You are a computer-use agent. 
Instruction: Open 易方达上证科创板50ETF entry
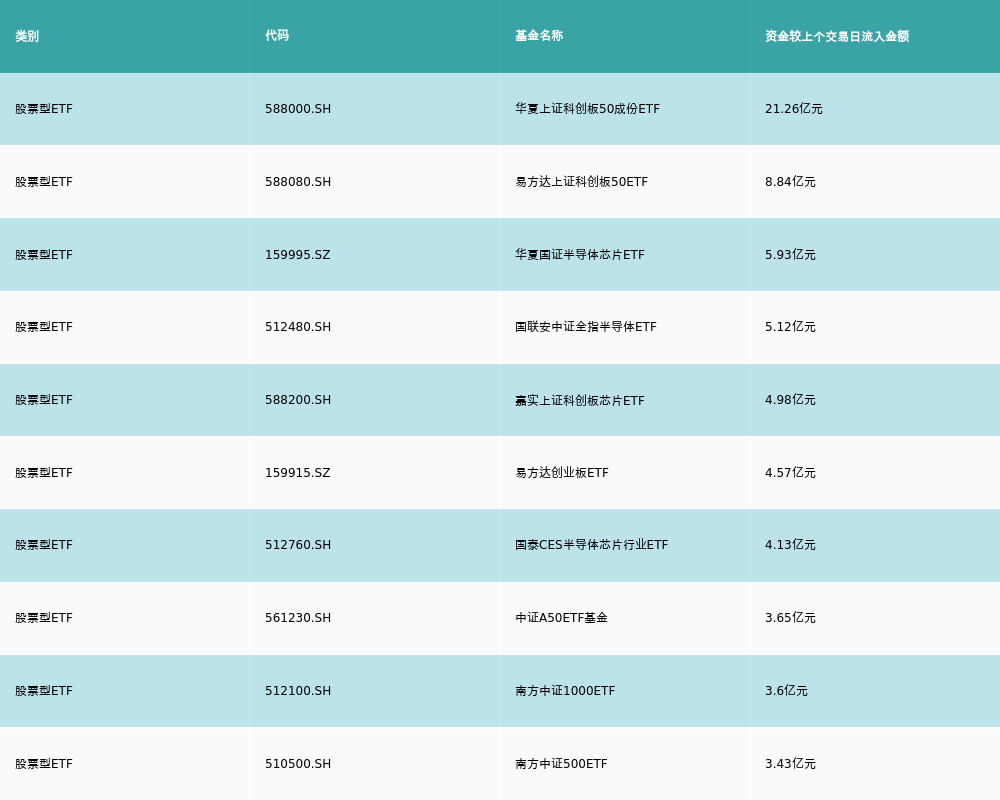coord(581,182)
